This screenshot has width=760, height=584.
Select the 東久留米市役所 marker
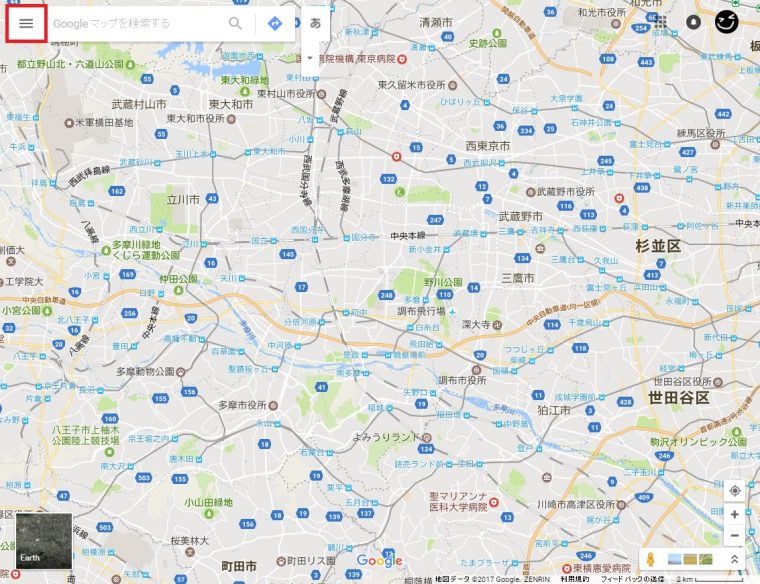tap(452, 85)
